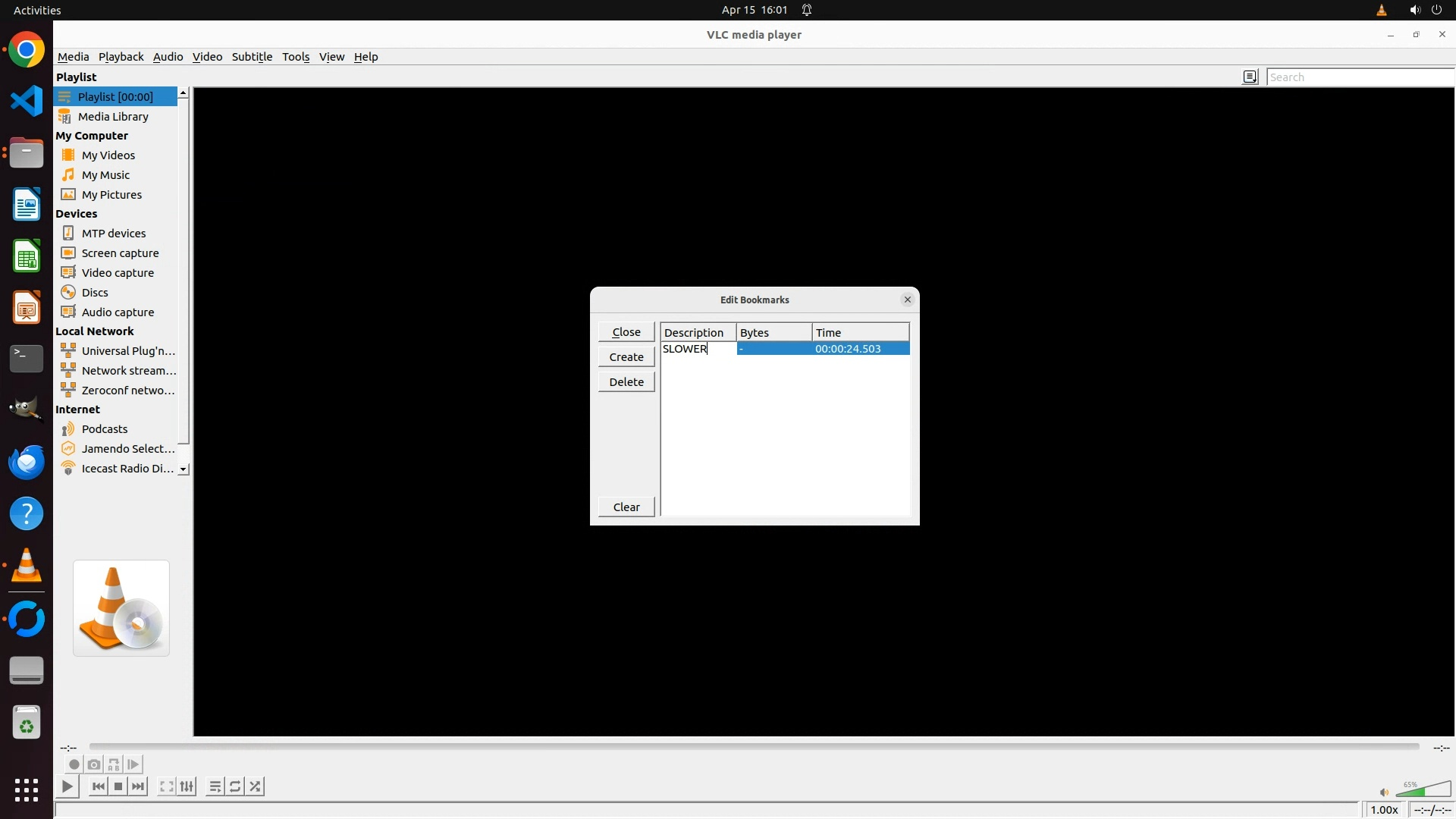Open extended settings equalizer icon
Viewport: 1456px width, 819px height.
pos(187,786)
